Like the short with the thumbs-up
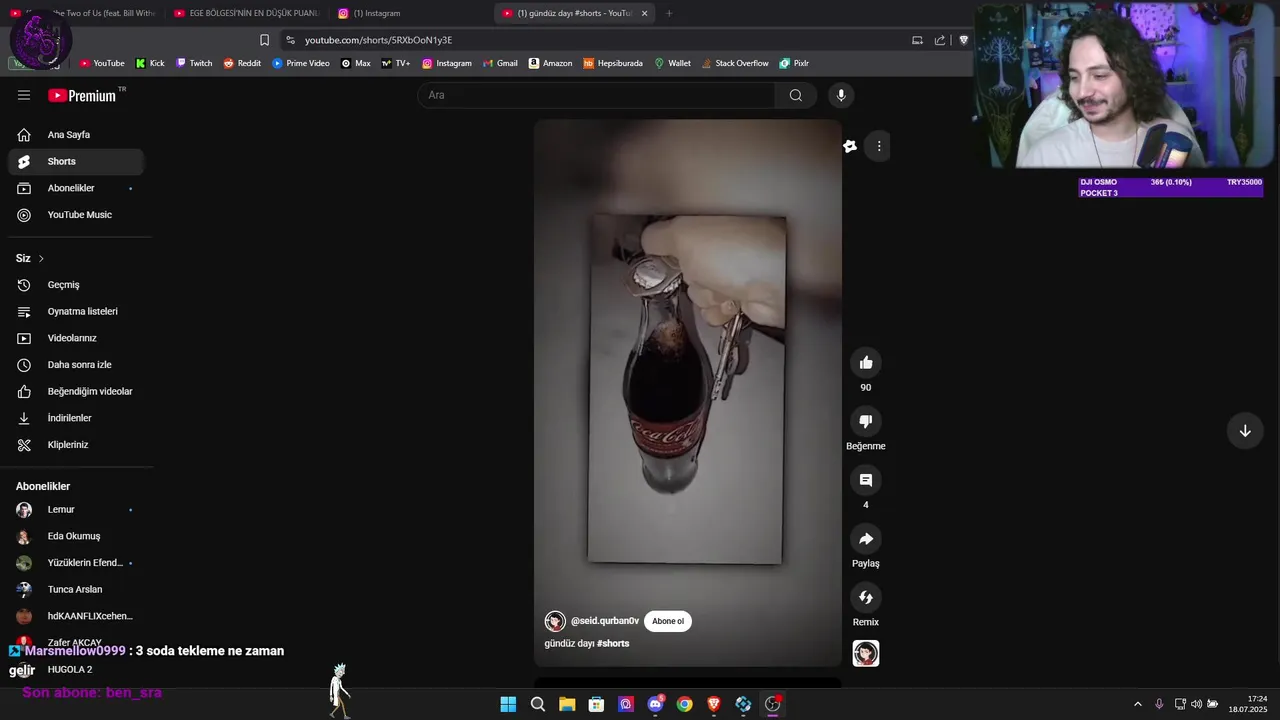The image size is (1280, 720). (866, 363)
